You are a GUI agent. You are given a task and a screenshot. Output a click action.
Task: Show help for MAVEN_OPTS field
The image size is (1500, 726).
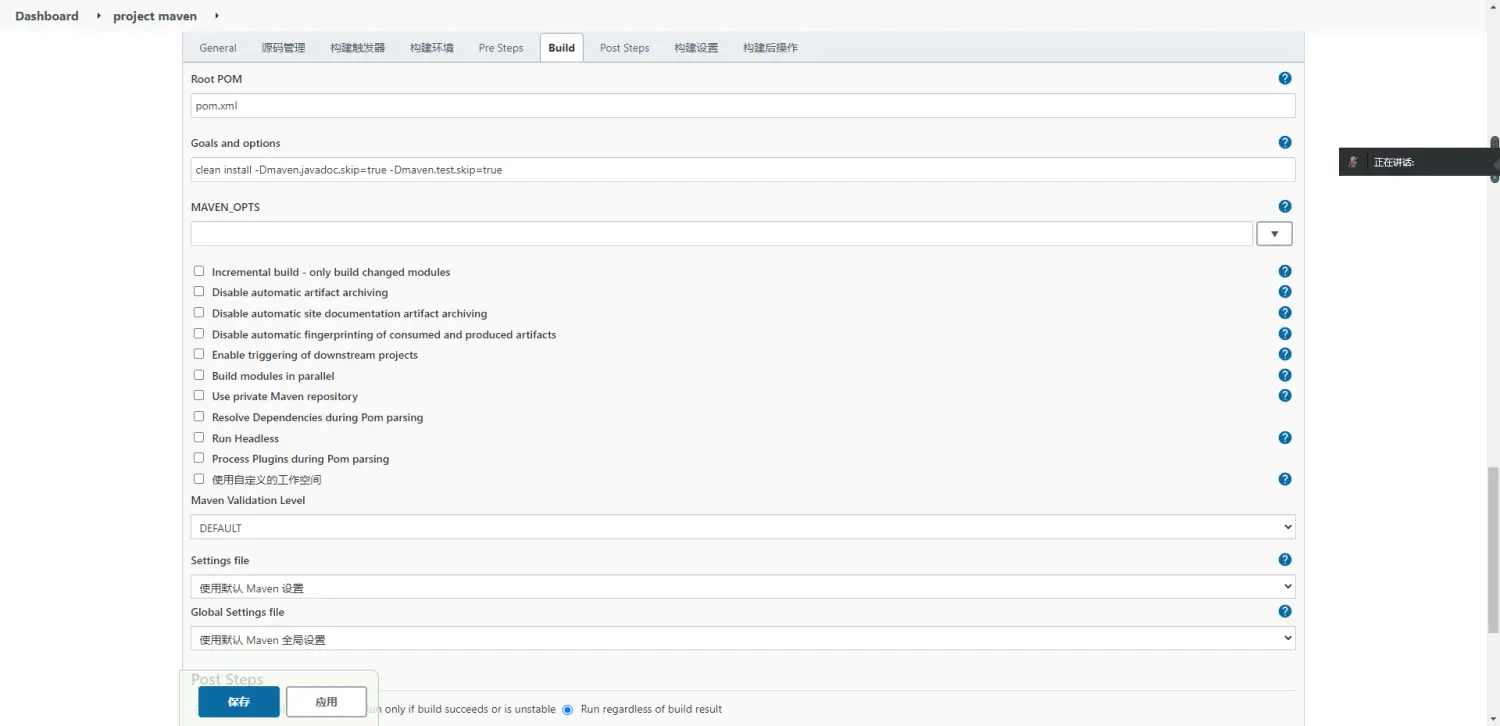tap(1285, 207)
